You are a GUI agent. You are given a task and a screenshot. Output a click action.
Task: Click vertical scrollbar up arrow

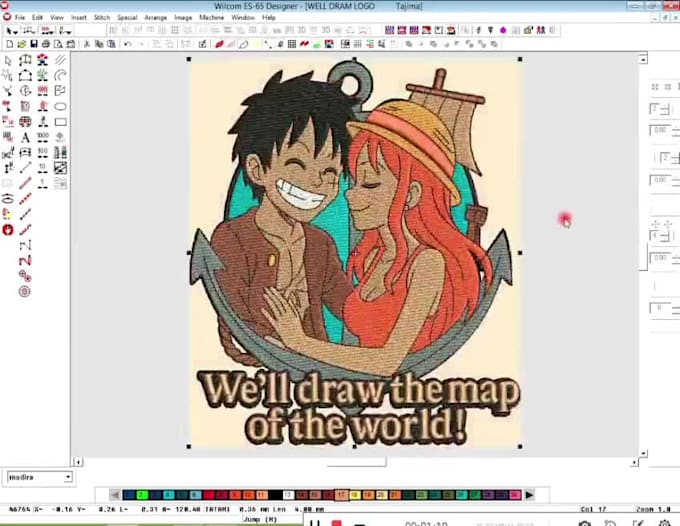click(x=643, y=59)
